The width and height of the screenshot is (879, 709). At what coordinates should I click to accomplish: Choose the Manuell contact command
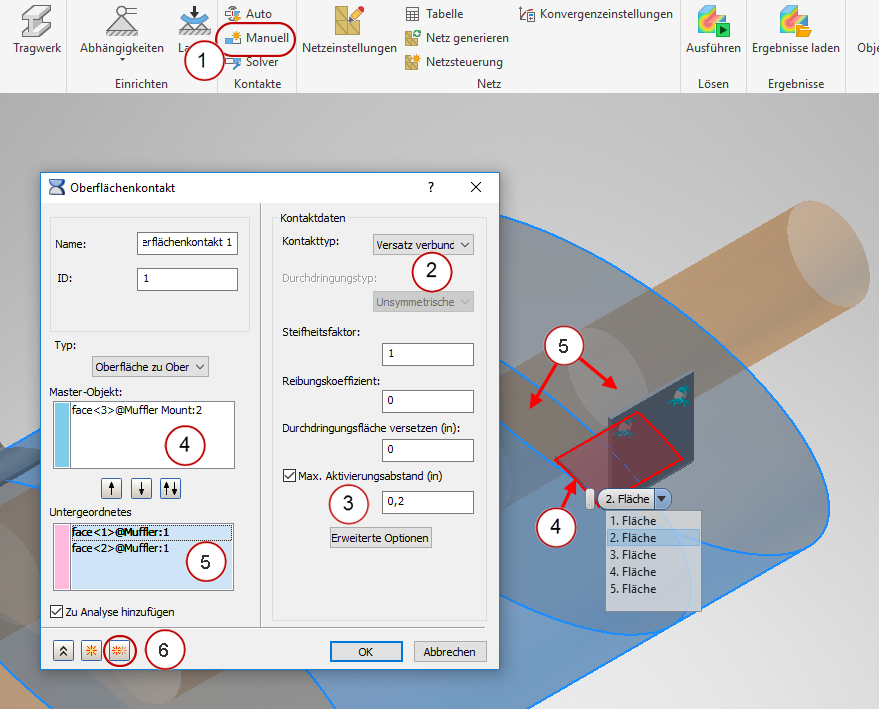[257, 38]
